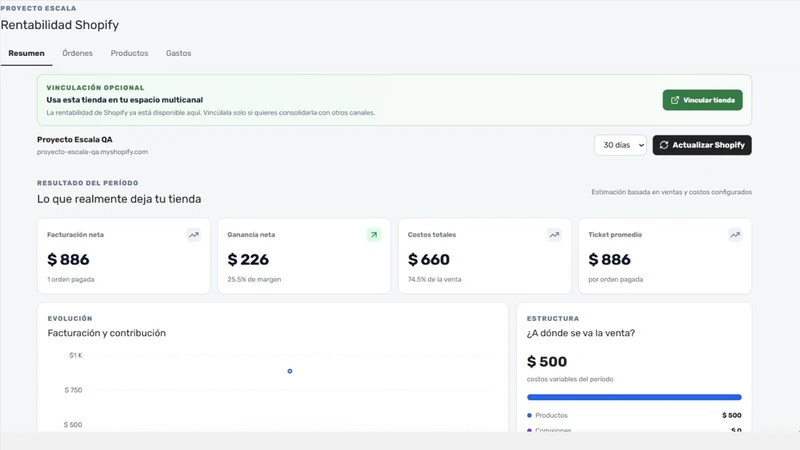This screenshot has width=800, height=450.
Task: Click the $ 886 Facturación neta value
Action: coord(68,260)
